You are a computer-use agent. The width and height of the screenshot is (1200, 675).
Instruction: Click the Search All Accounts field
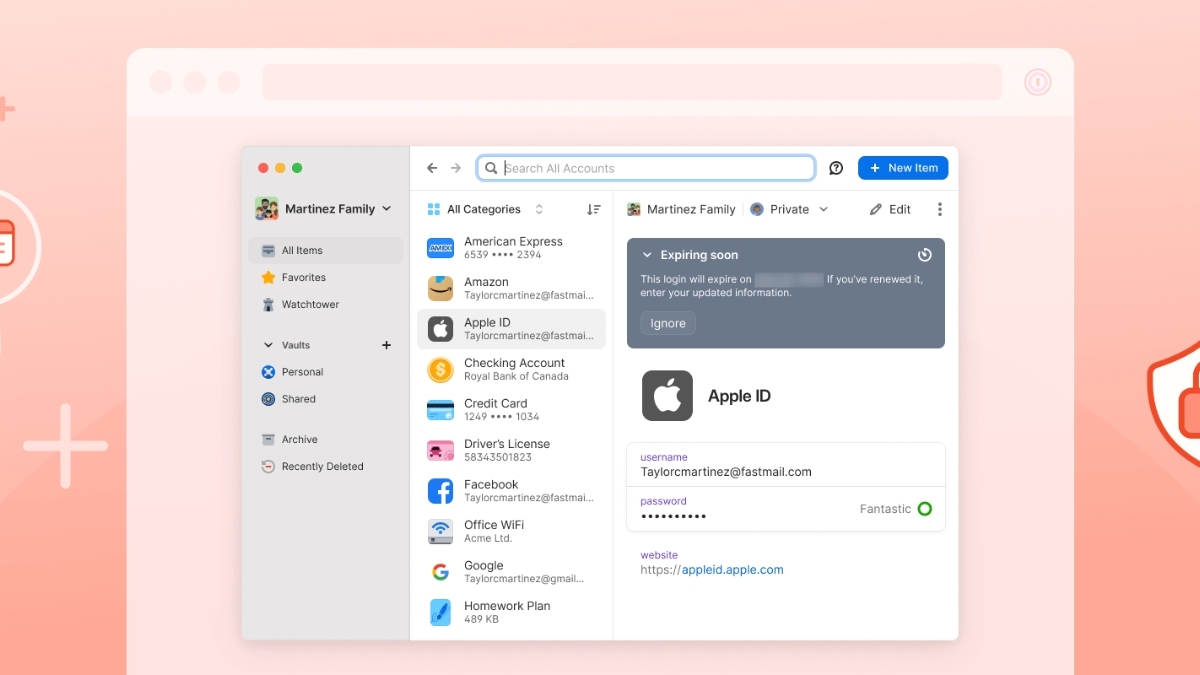646,168
